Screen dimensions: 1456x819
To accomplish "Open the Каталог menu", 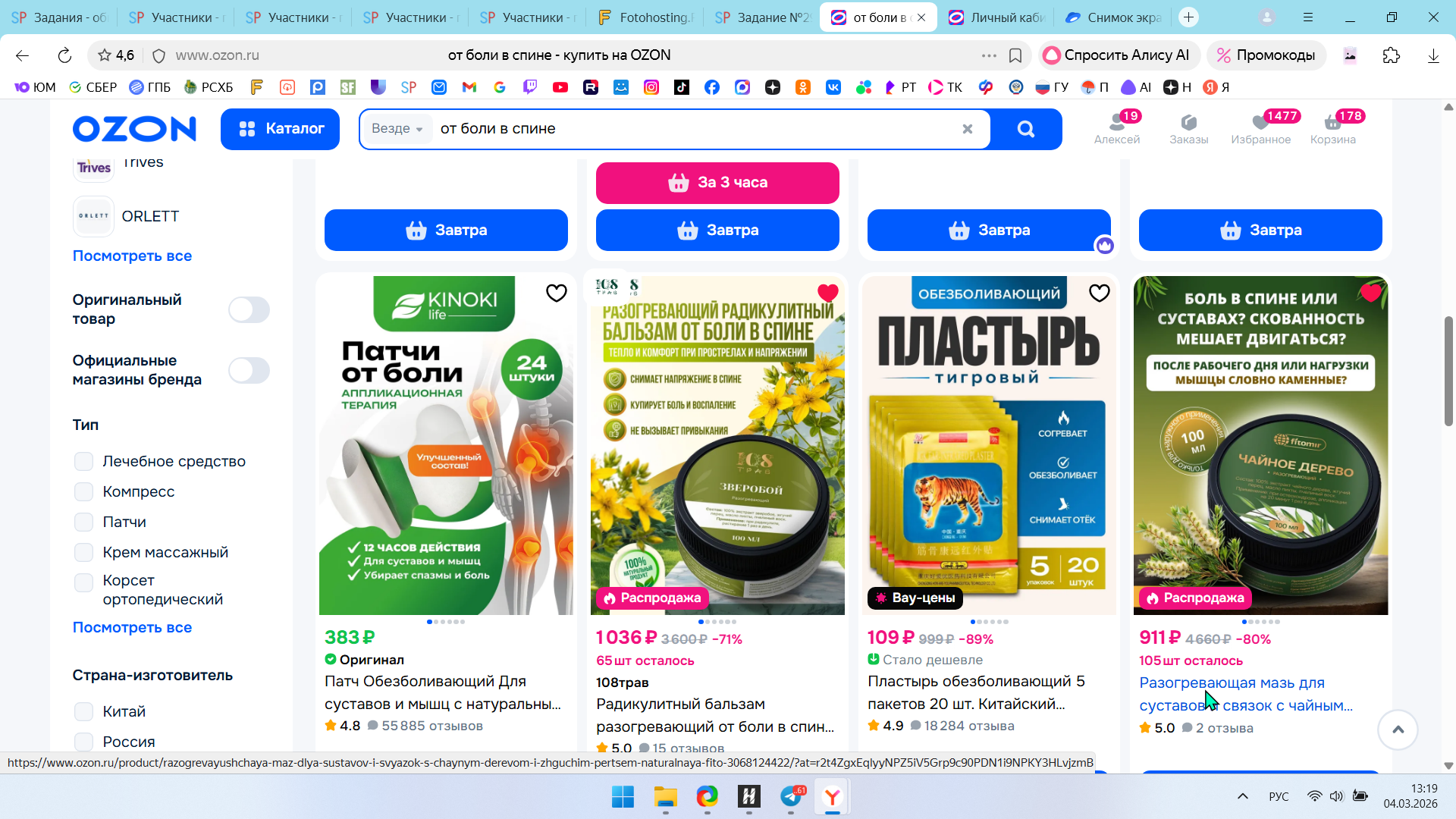I will click(x=280, y=129).
